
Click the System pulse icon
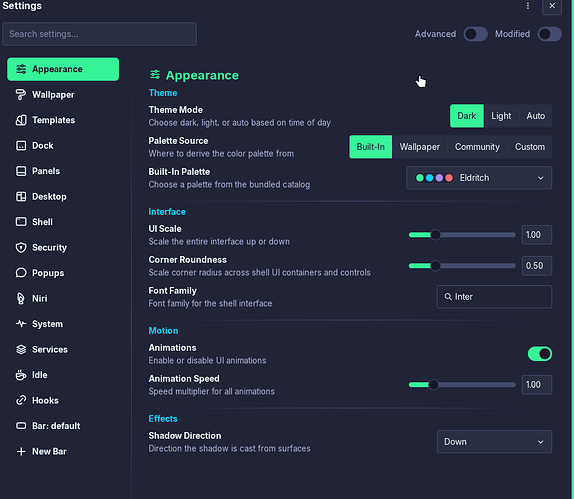(21, 324)
